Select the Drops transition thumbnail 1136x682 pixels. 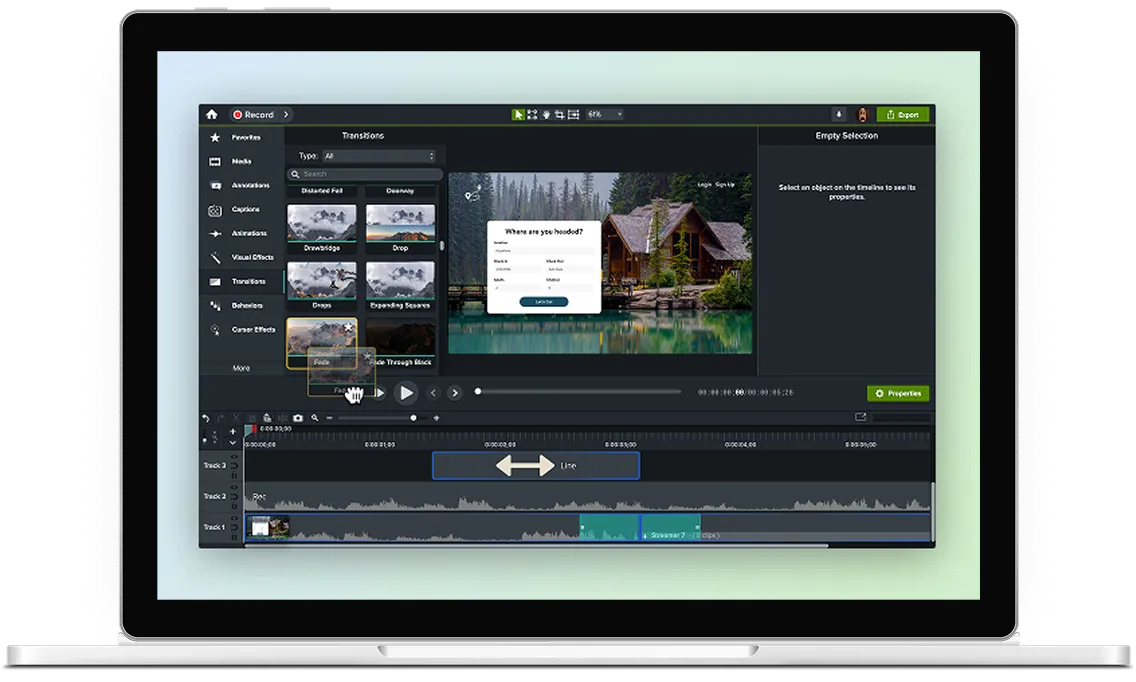click(x=322, y=286)
